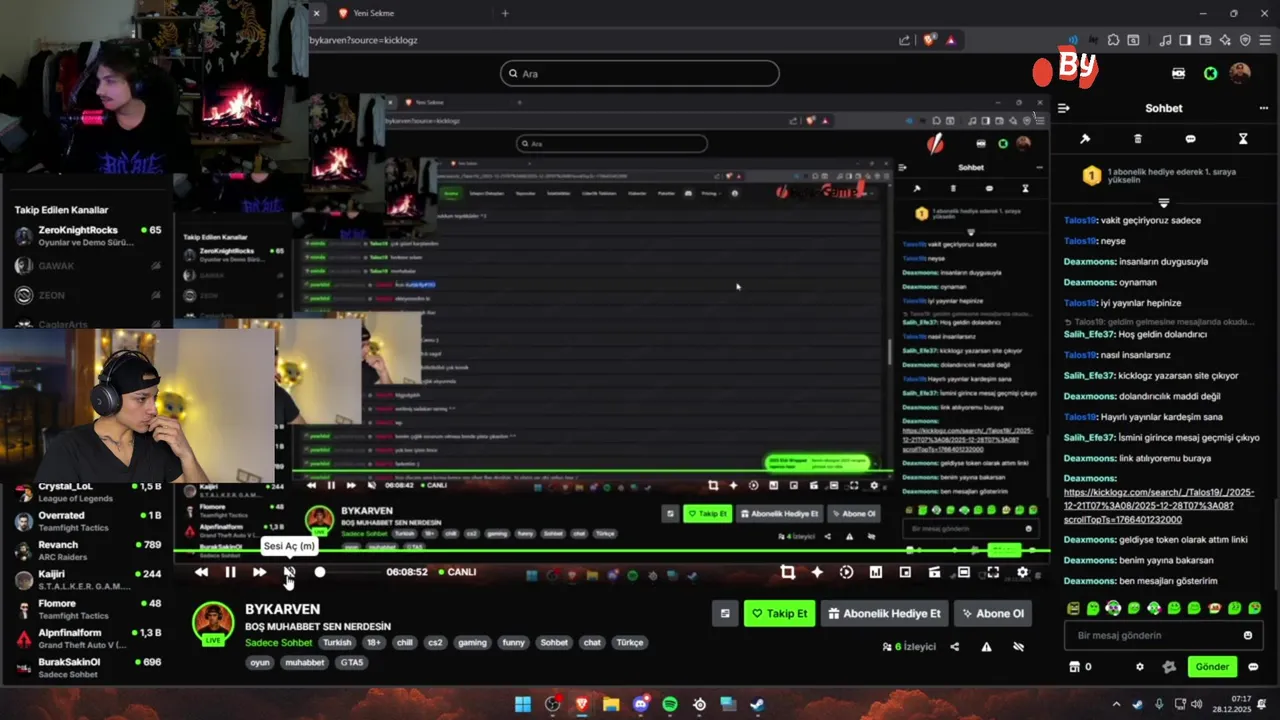Open Revanch channel in sidebar
1280x720 pixels.
tap(88, 551)
